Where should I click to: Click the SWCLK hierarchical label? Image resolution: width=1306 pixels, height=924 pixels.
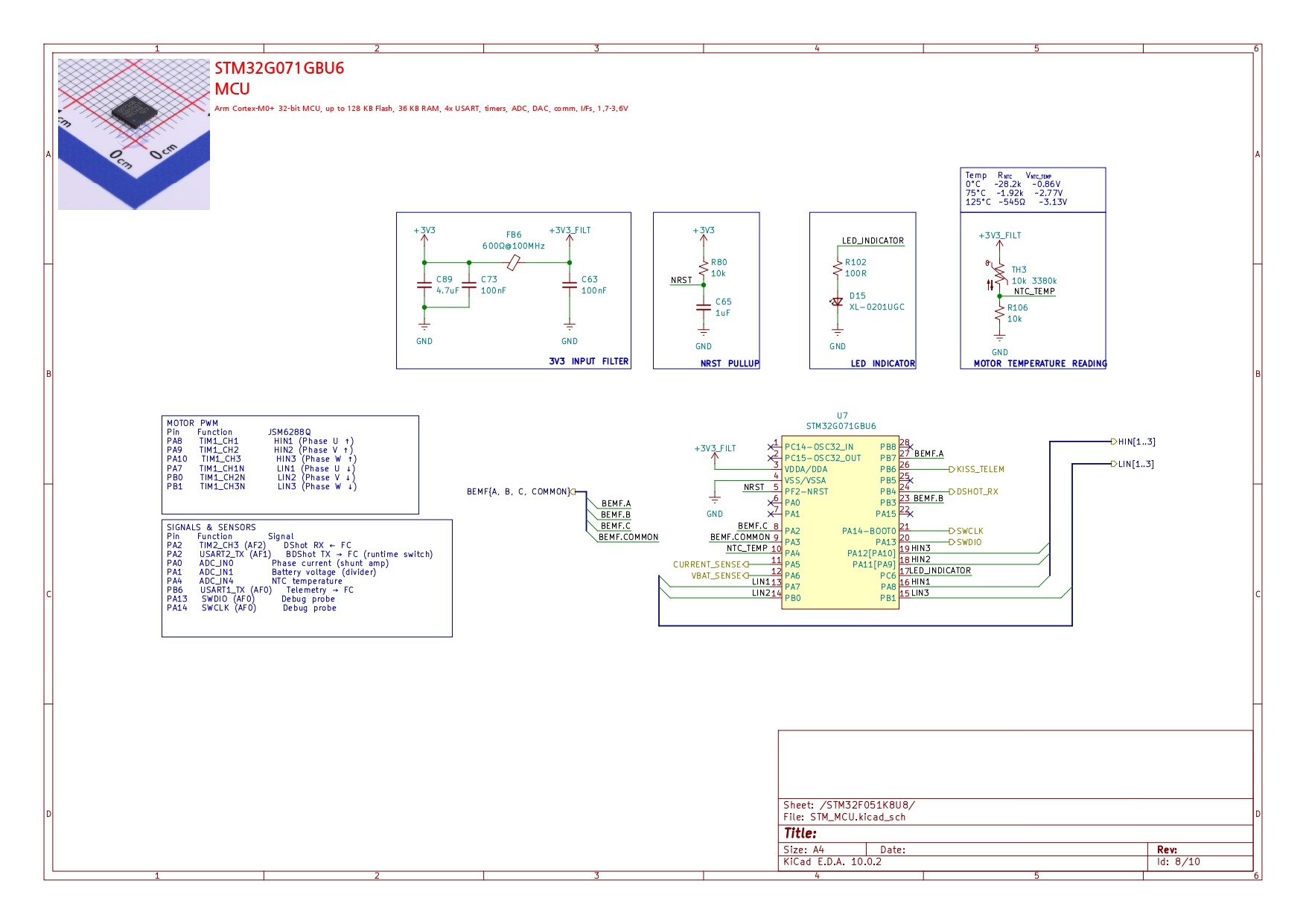click(x=966, y=531)
